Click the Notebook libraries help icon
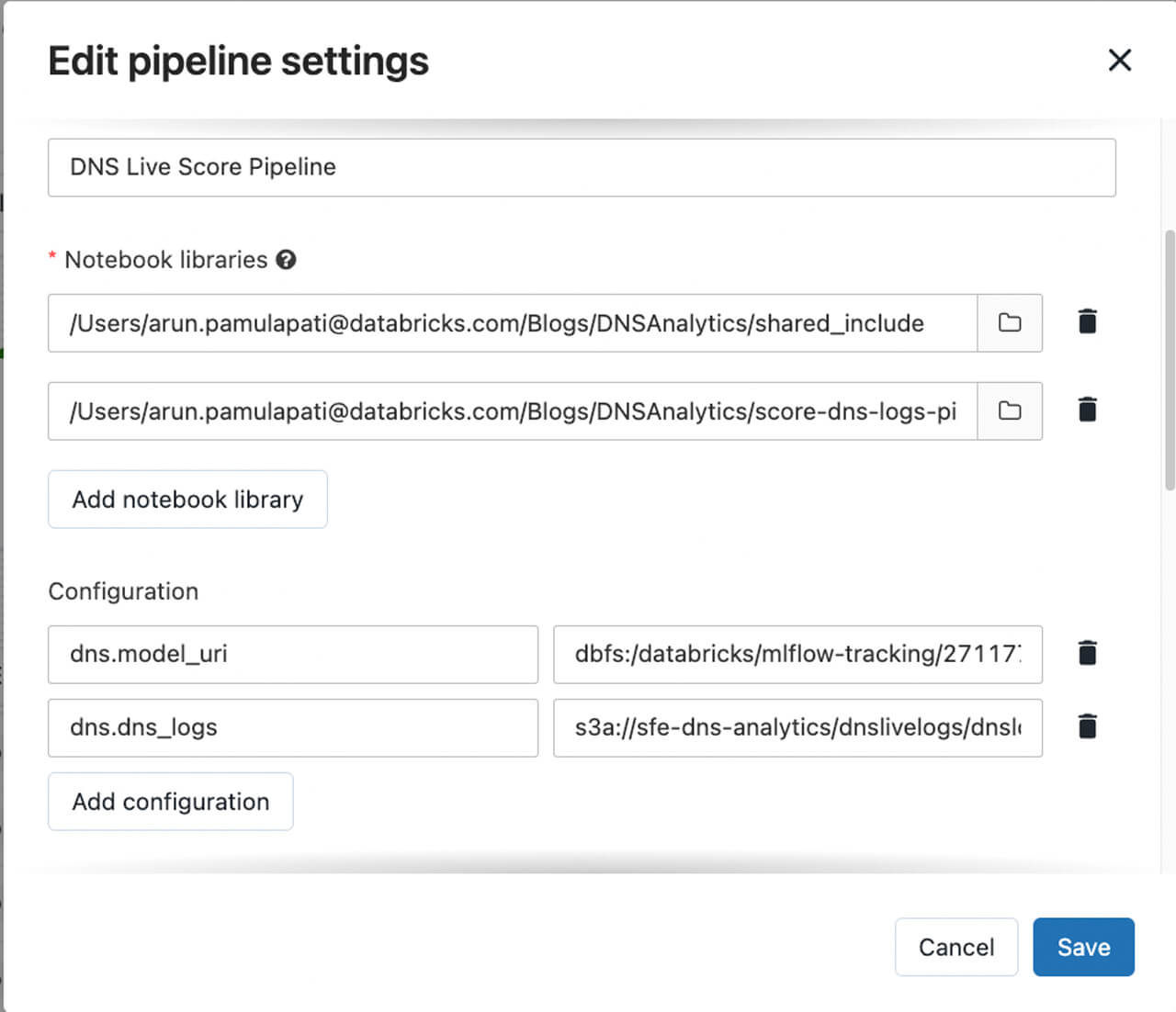 [287, 260]
